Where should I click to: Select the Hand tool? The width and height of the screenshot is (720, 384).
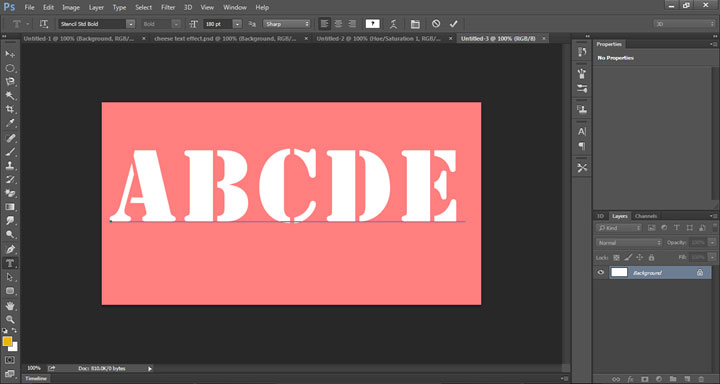coord(10,305)
